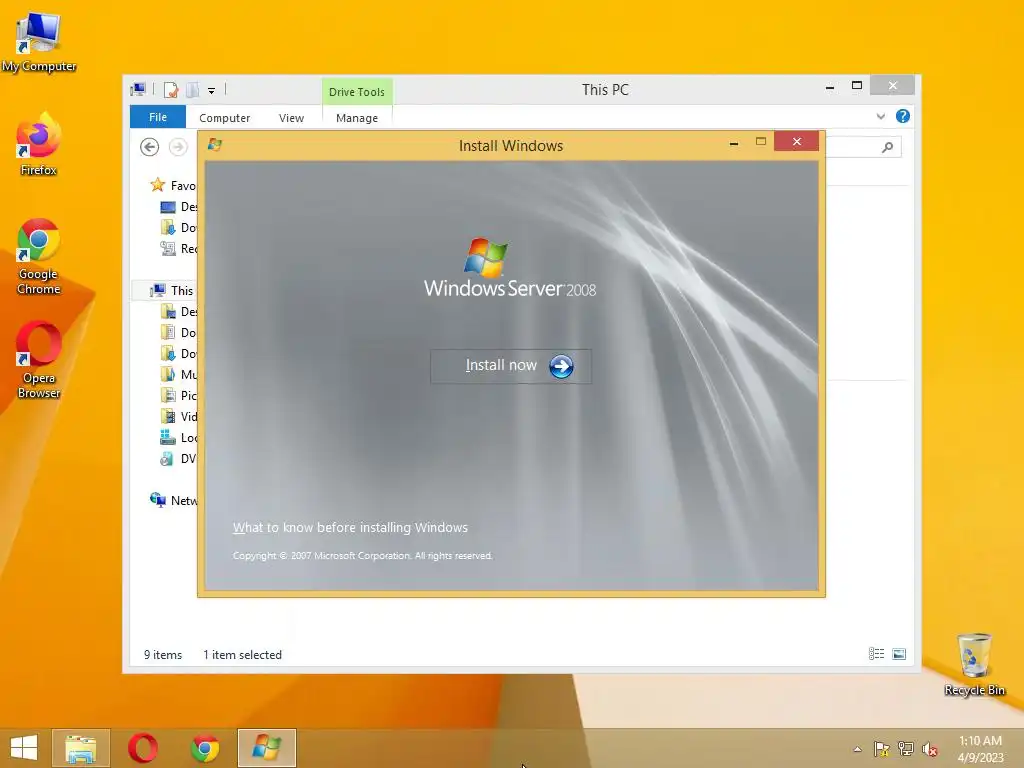The height and width of the screenshot is (768, 1024).
Task: Click the Back arrow in This PC window
Action: coord(150,147)
